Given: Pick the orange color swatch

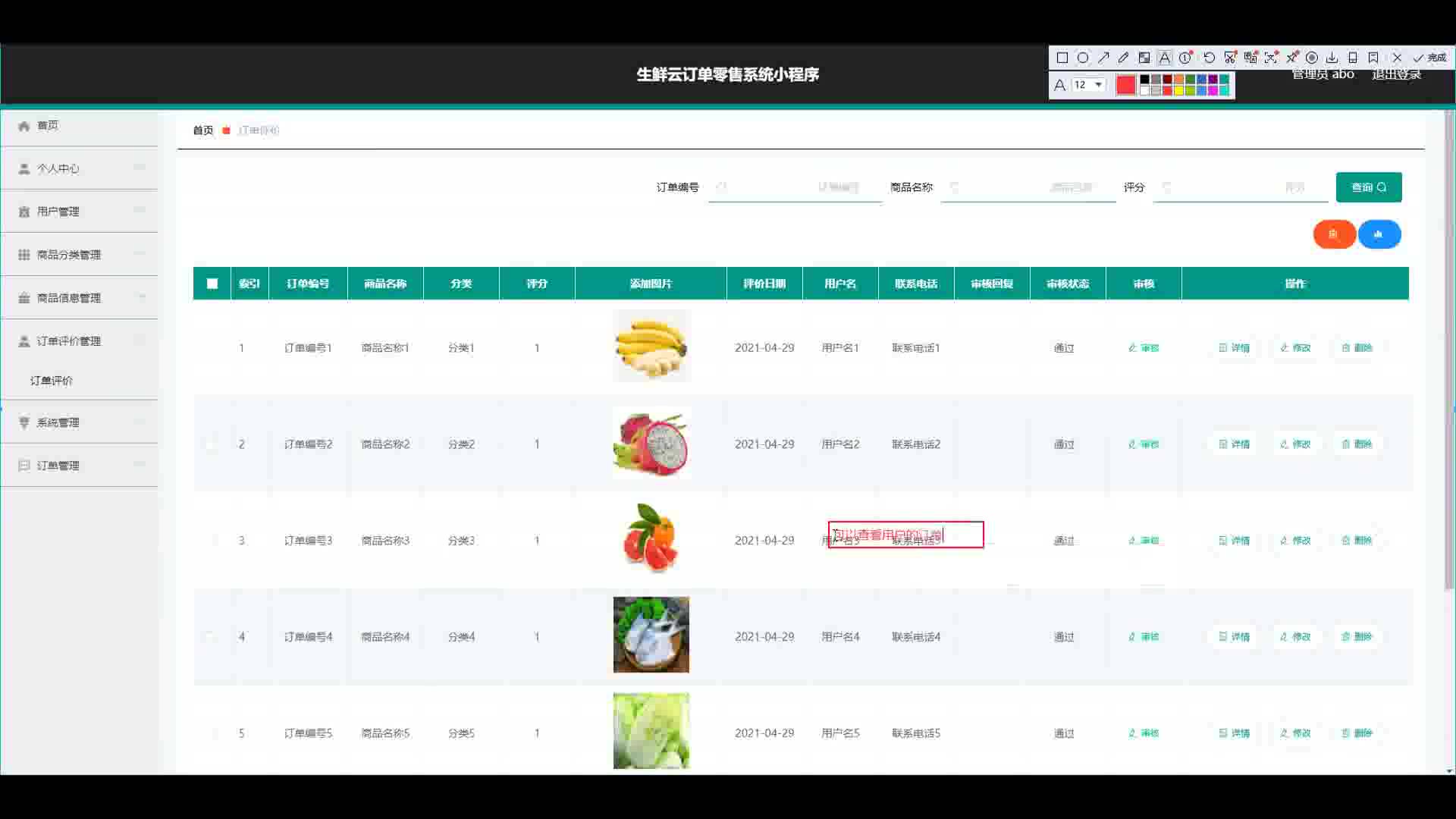Looking at the screenshot, I should pyautogui.click(x=1178, y=80).
